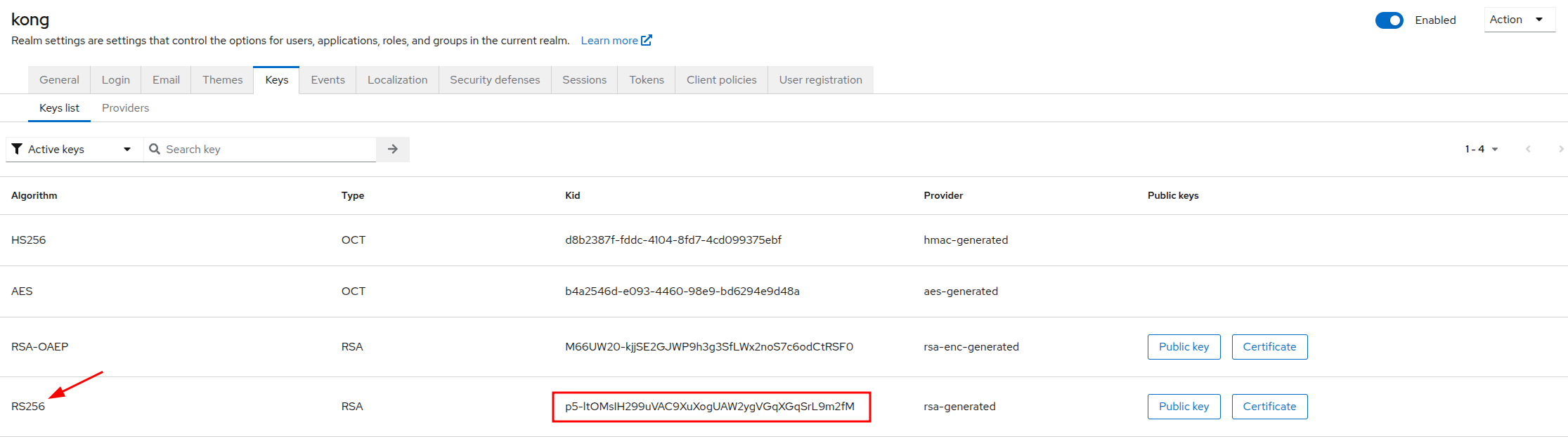This screenshot has width=1568, height=446.
Task: Select the Keys list sub-tab
Action: [59, 108]
